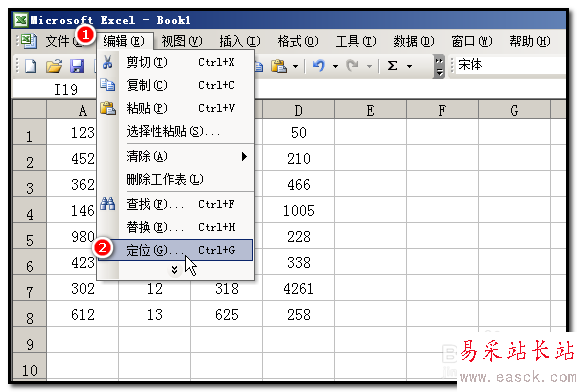Select column E header

tap(370, 109)
